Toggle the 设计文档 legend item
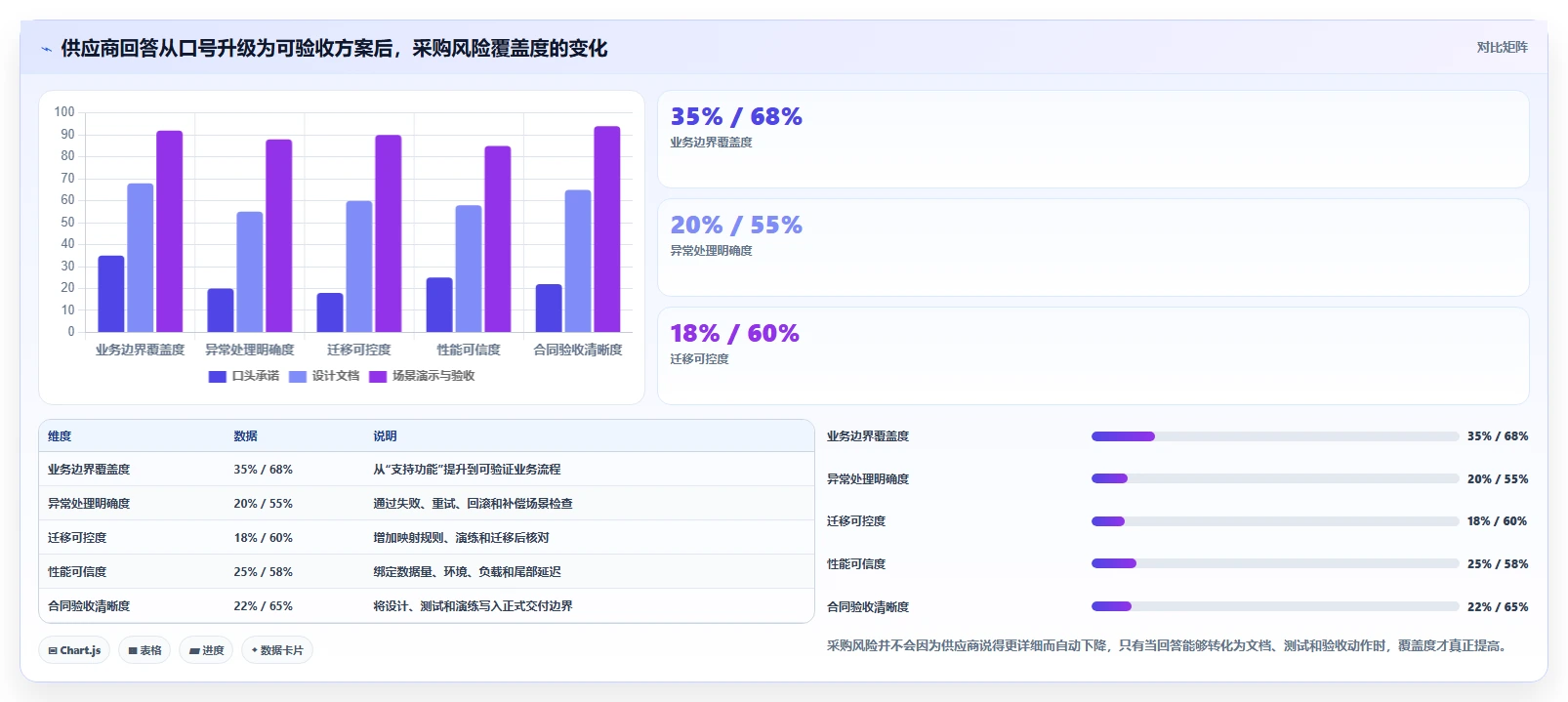Viewport: 1568px width, 702px height. click(324, 376)
